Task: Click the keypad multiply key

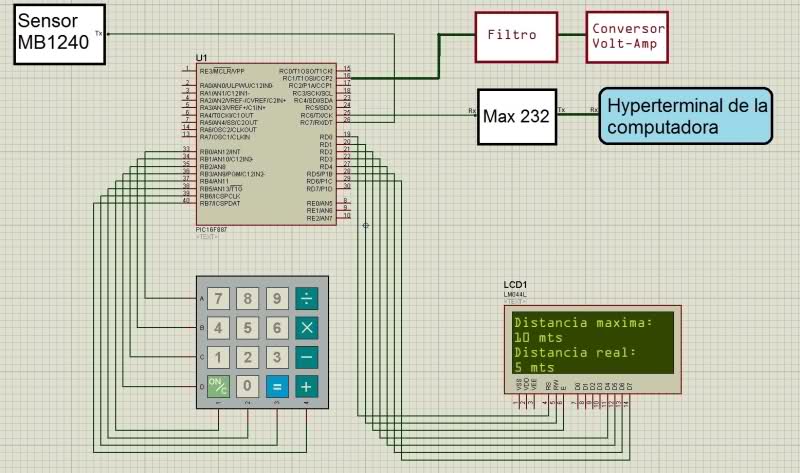Action: coord(307,328)
